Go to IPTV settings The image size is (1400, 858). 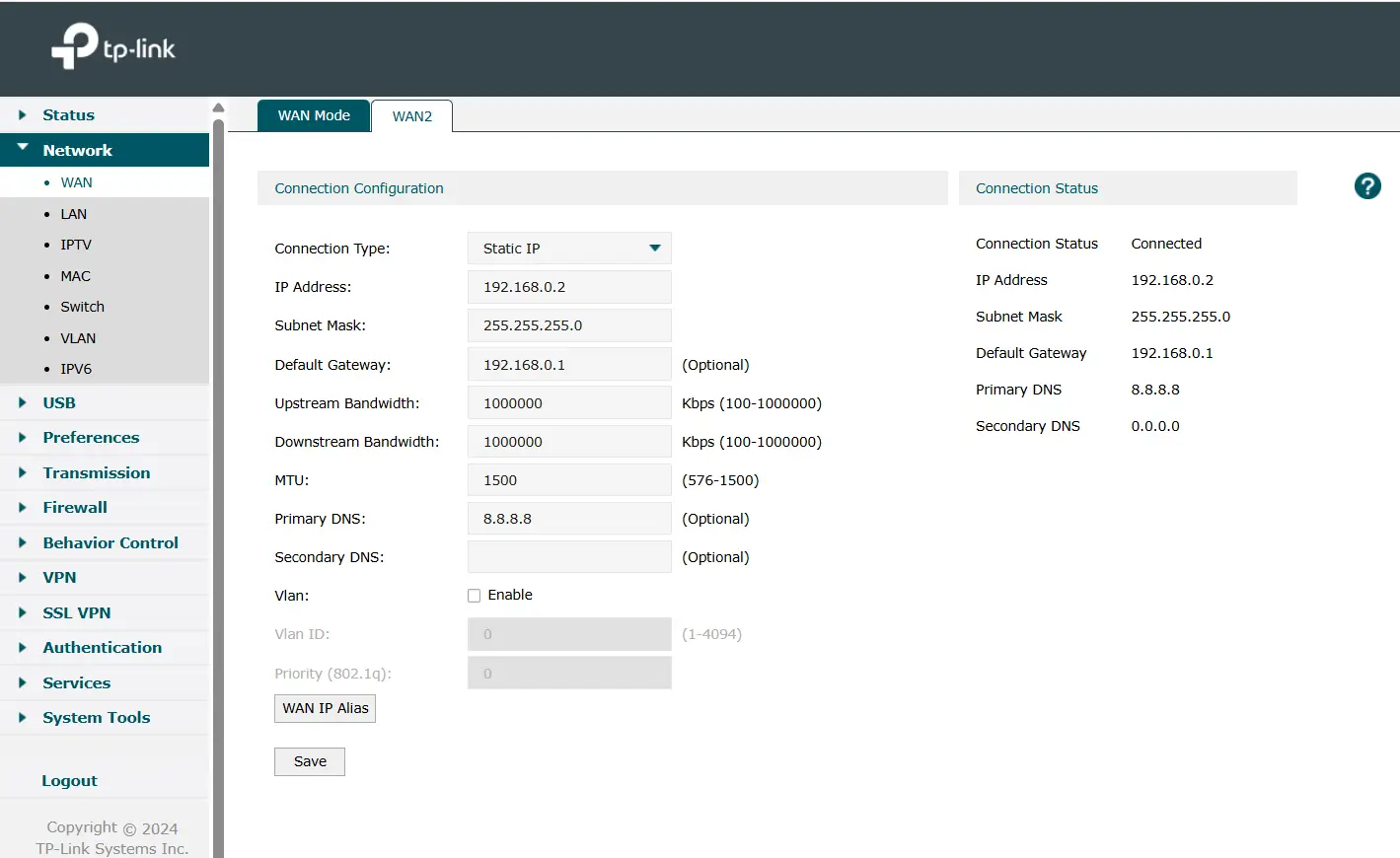point(75,245)
